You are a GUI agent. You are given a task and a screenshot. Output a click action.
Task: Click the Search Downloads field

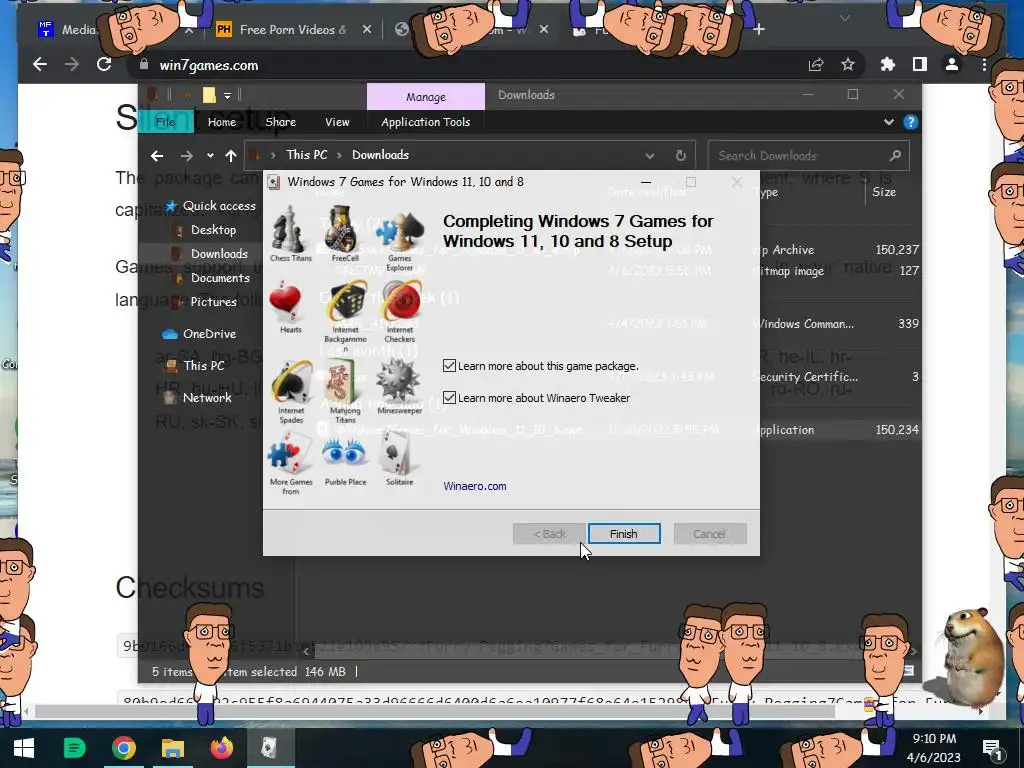click(808, 155)
